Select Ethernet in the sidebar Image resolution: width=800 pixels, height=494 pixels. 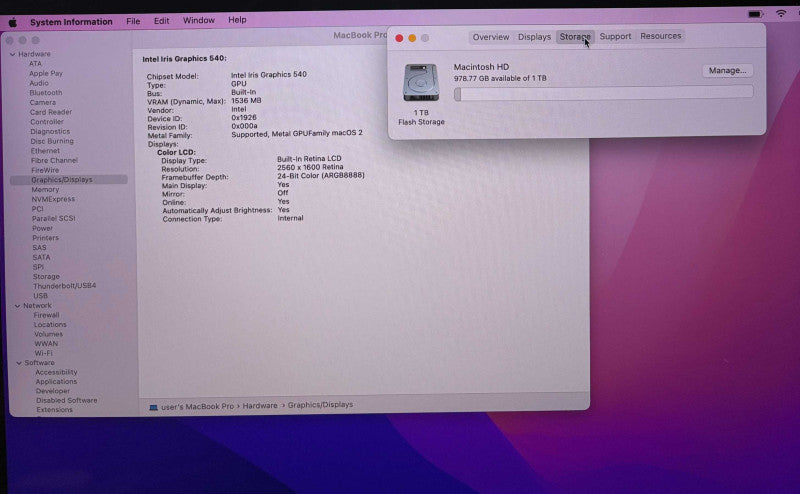click(45, 151)
